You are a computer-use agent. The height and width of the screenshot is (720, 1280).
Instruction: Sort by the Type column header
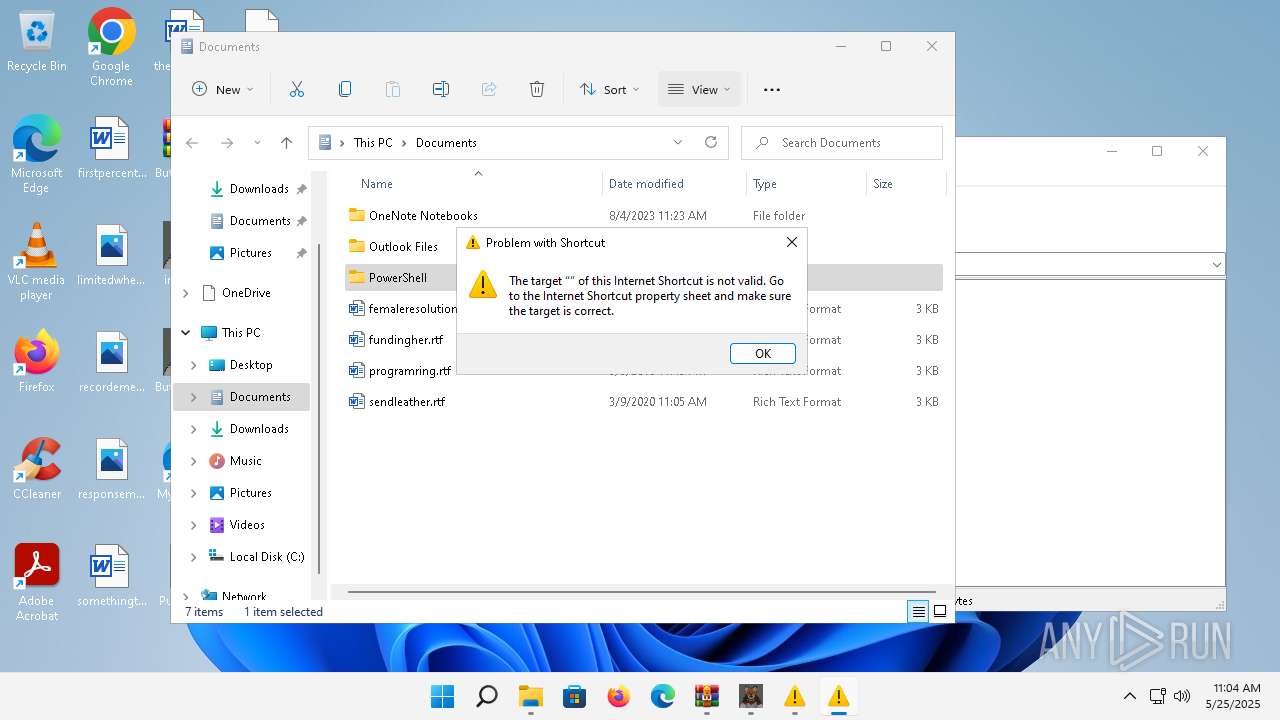pyautogui.click(x=765, y=184)
